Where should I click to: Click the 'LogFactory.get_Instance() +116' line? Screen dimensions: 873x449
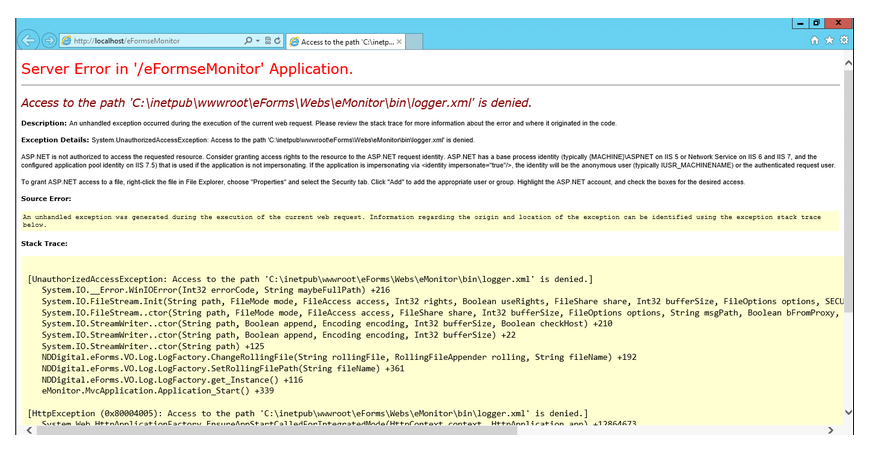[173, 379]
